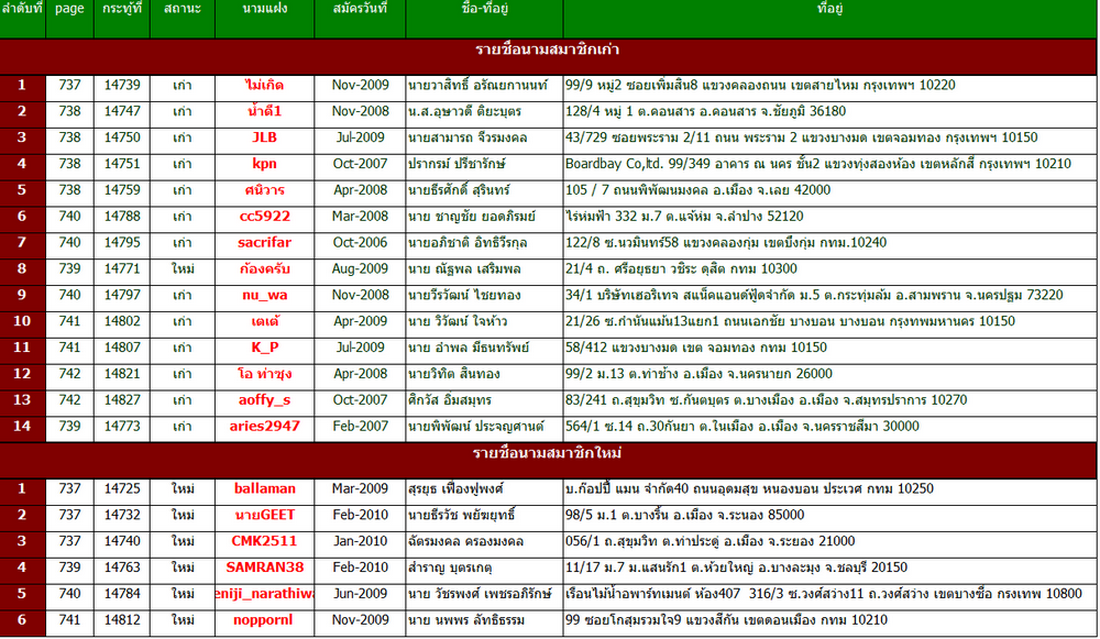The width and height of the screenshot is (1100, 639).
Task: Click the nickname 'noppornl'
Action: tap(264, 620)
